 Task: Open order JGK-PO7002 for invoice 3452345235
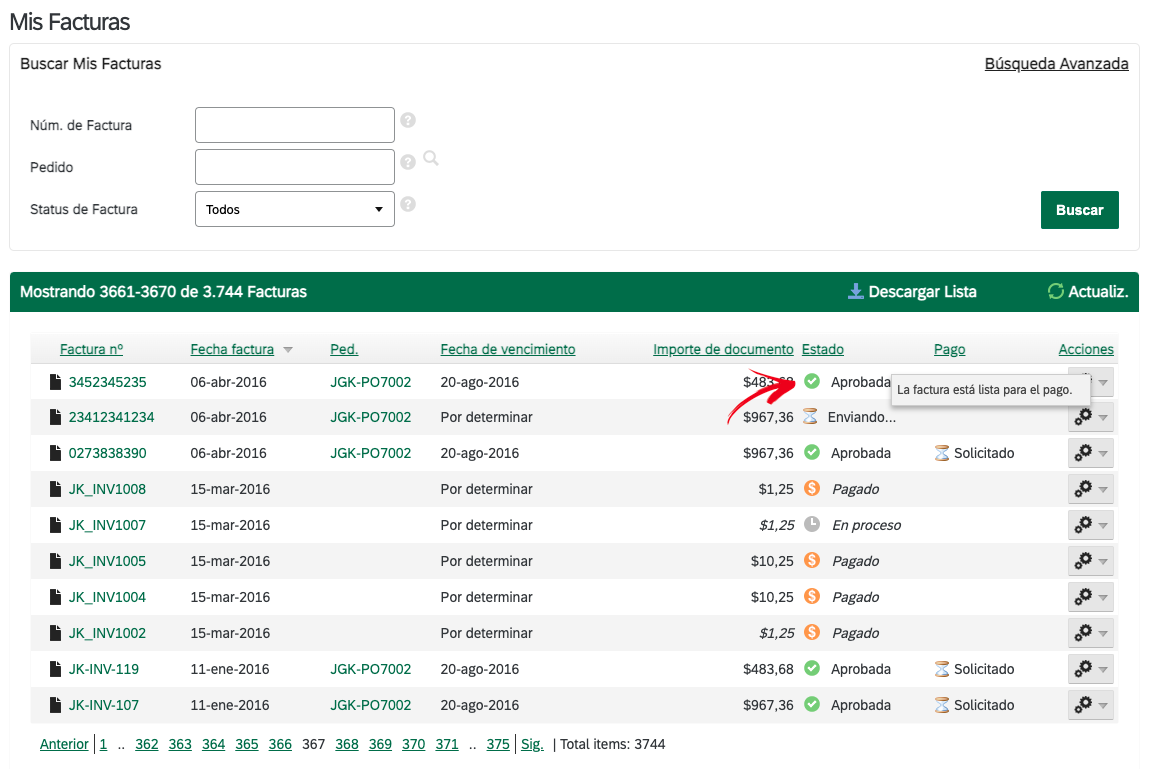pyautogui.click(x=371, y=382)
